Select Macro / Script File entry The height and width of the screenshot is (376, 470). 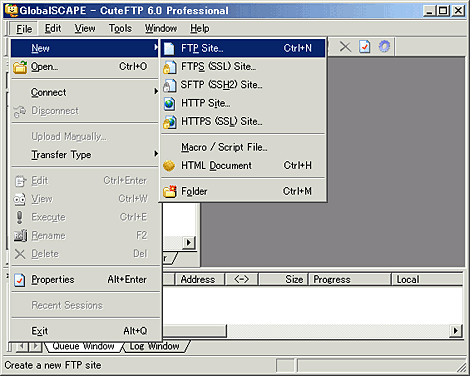[243, 147]
